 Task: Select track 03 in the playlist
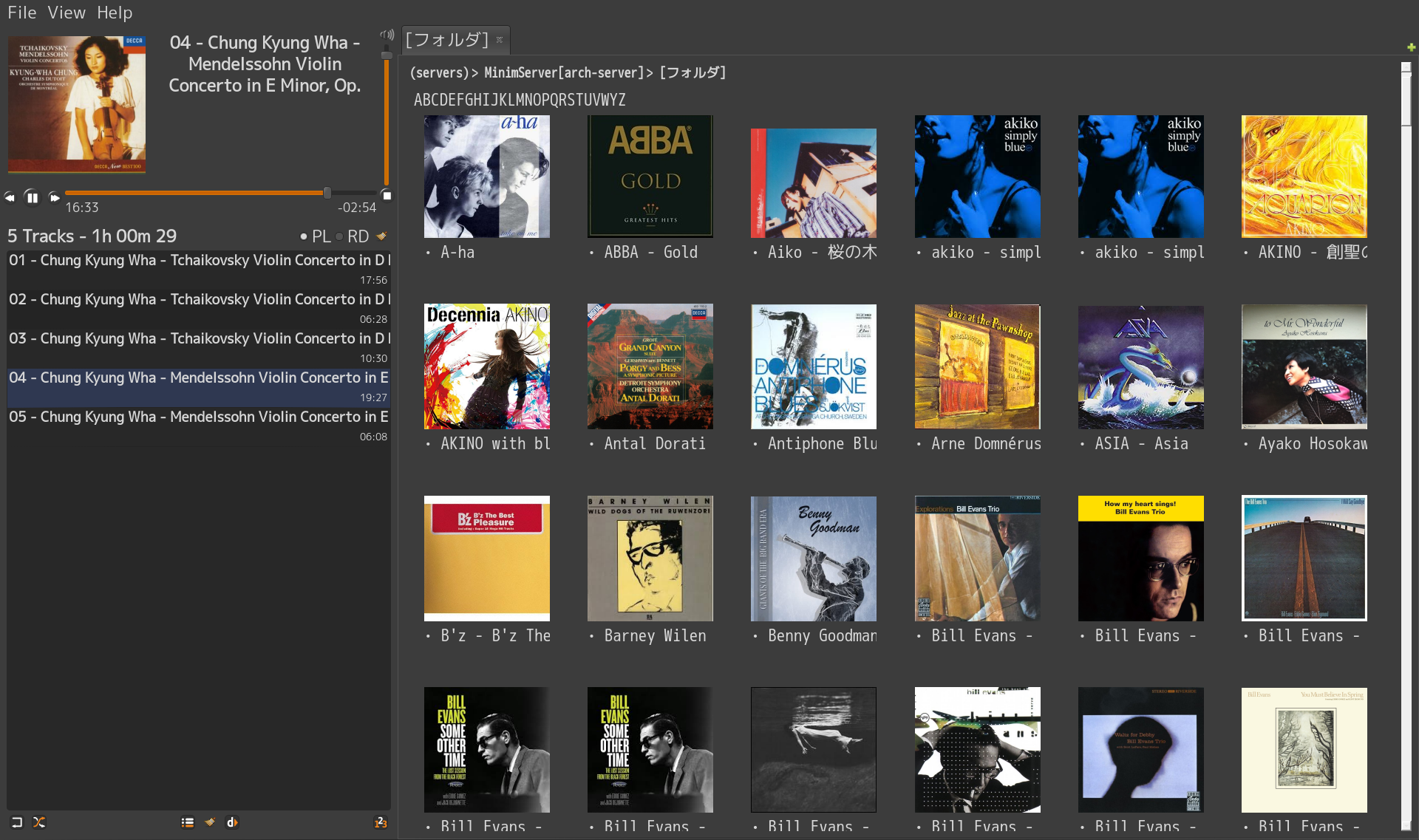pos(199,347)
